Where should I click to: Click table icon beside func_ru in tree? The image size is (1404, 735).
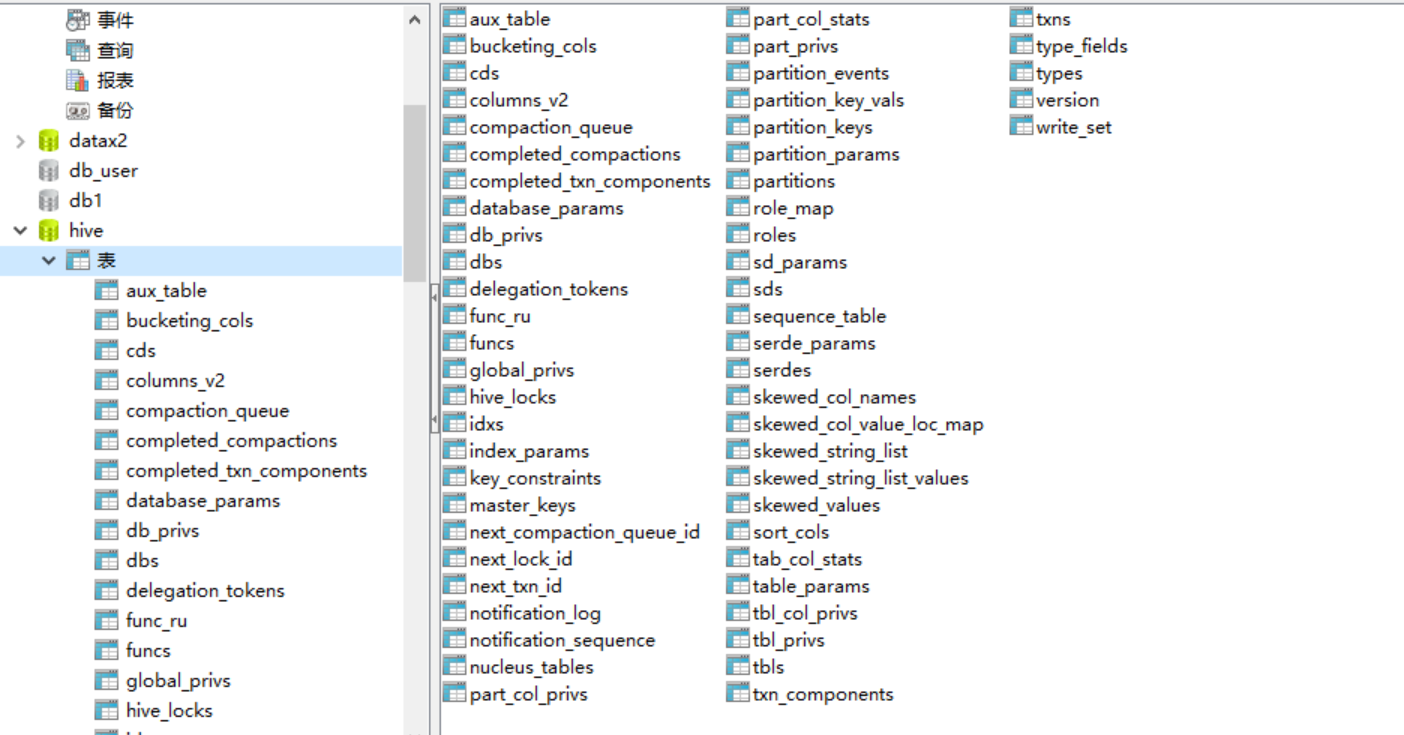click(x=107, y=621)
